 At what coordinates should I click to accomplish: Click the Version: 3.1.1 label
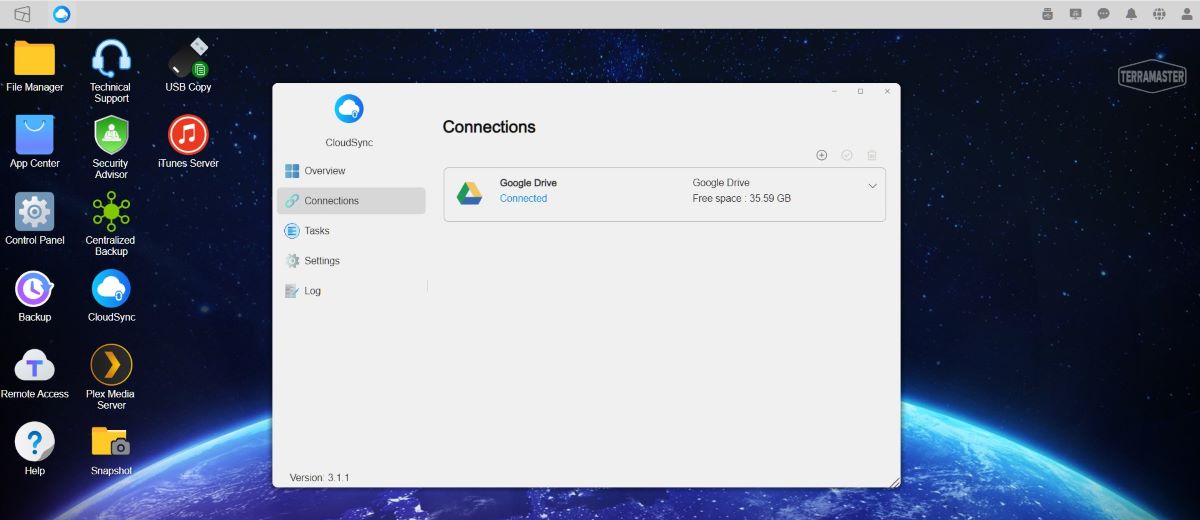click(319, 477)
